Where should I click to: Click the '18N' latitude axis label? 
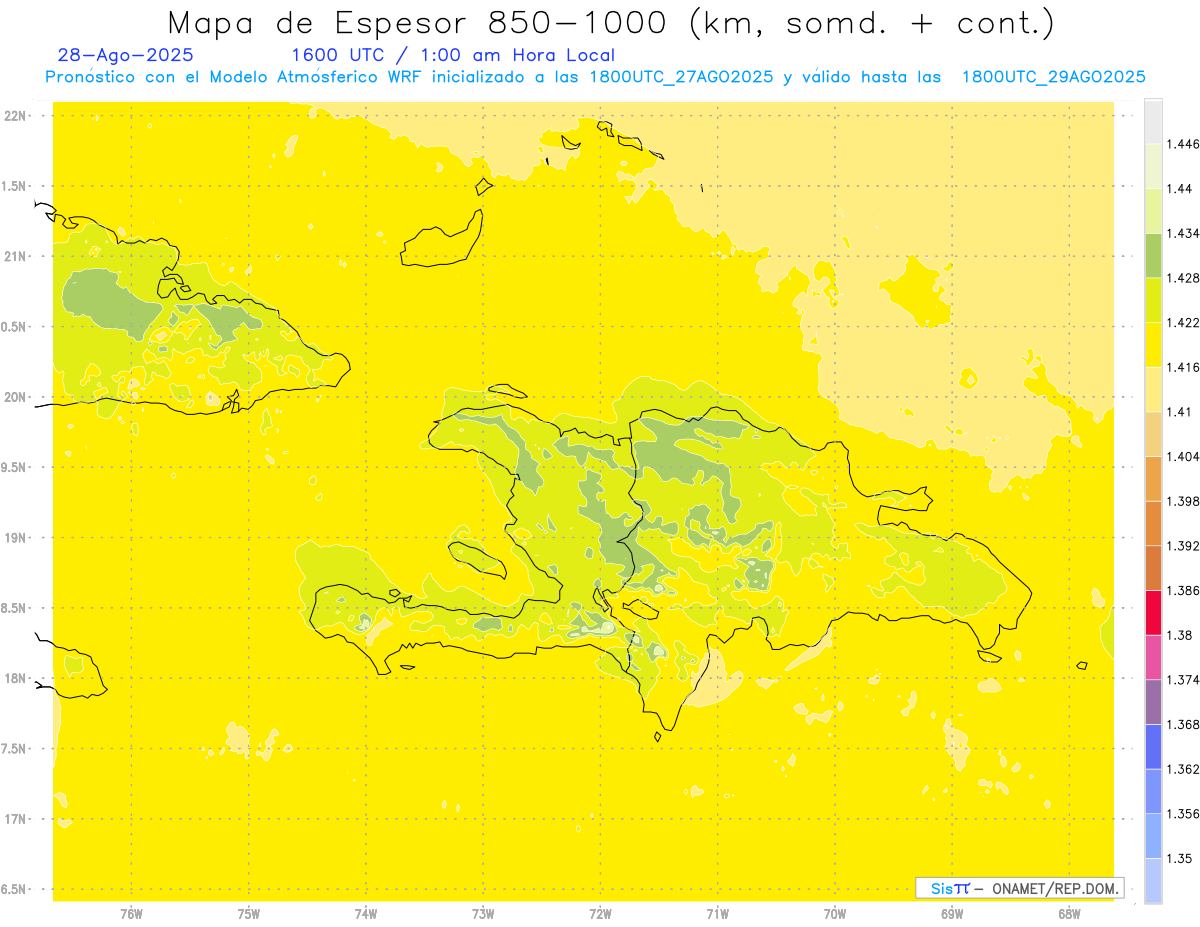point(16,678)
